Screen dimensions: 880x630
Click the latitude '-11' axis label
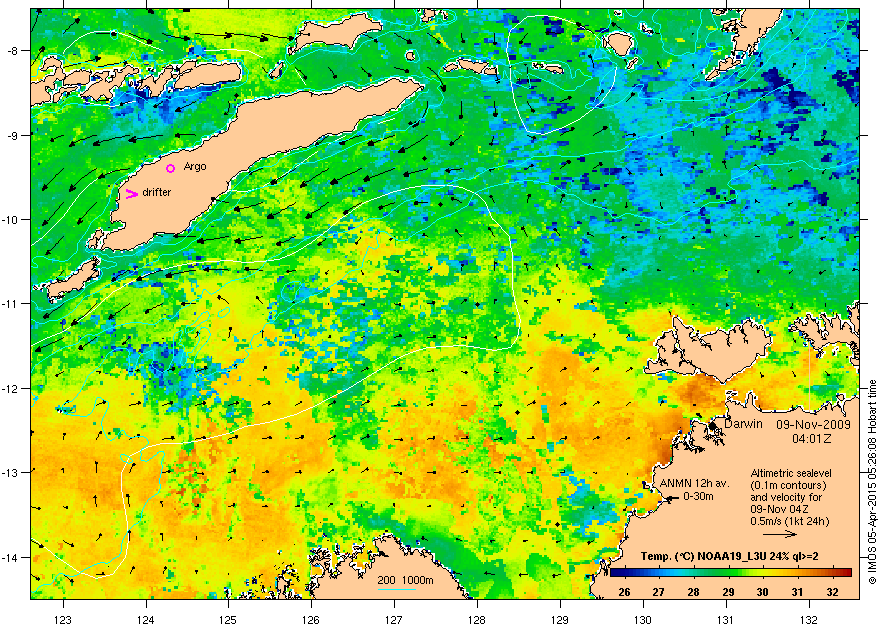pos(12,303)
